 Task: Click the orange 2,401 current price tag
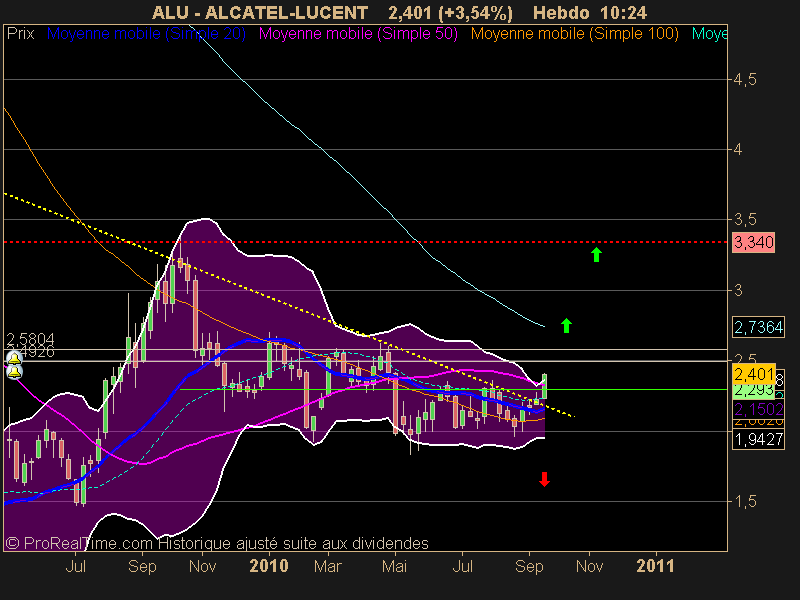click(x=754, y=374)
